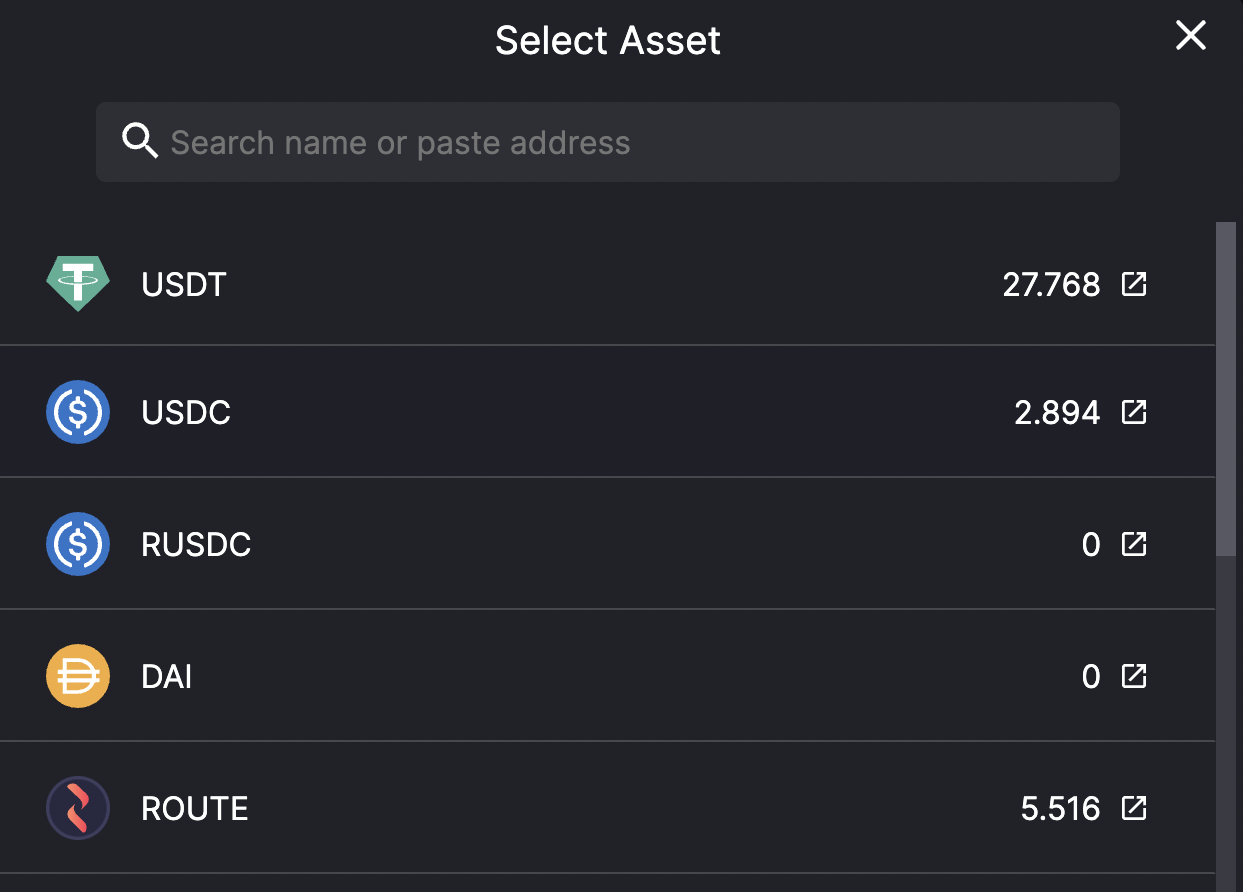
Task: Click the RUSDC coin icon
Action: click(x=78, y=544)
